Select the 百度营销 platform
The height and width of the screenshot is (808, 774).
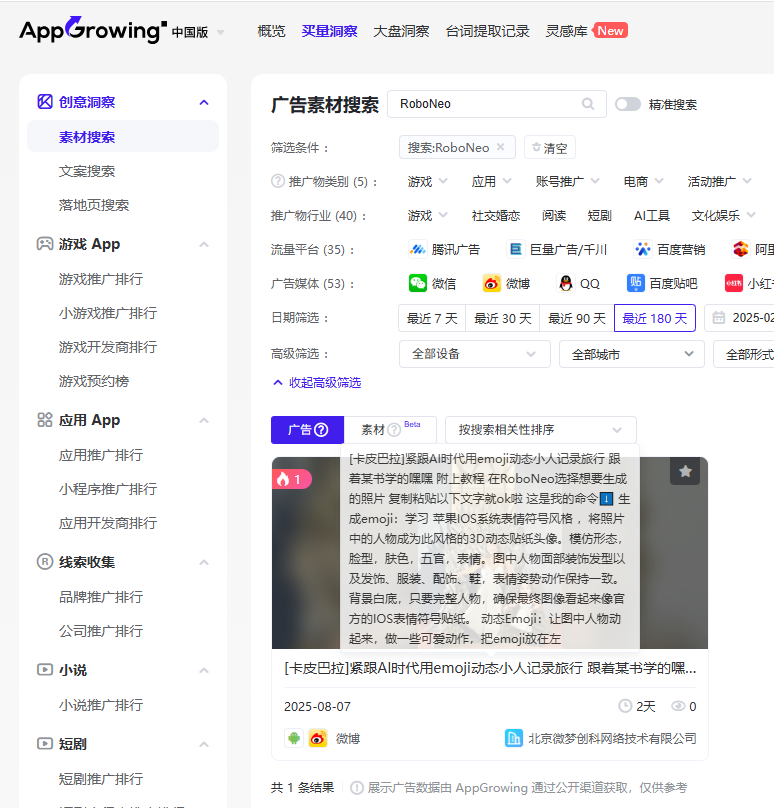click(x=669, y=249)
